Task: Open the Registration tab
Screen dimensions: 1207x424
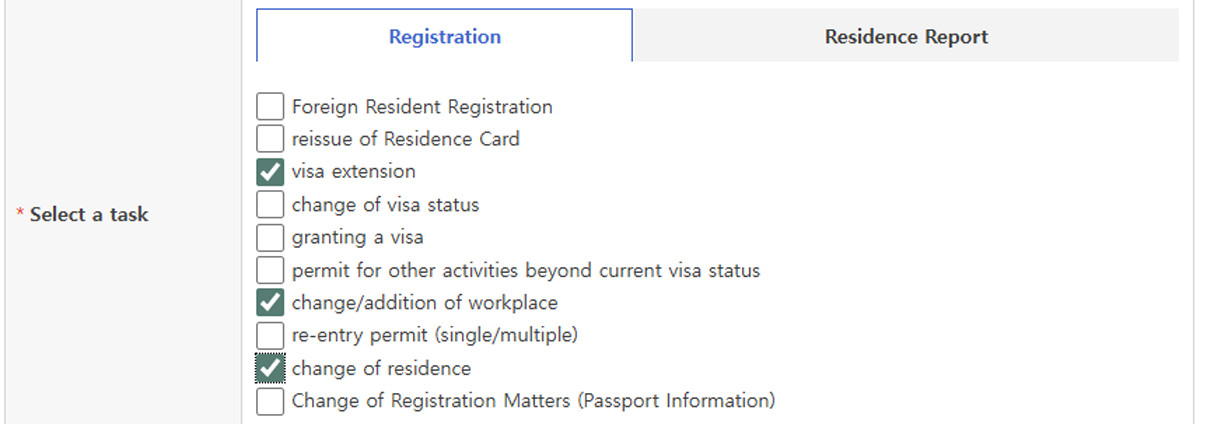Action: point(445,37)
